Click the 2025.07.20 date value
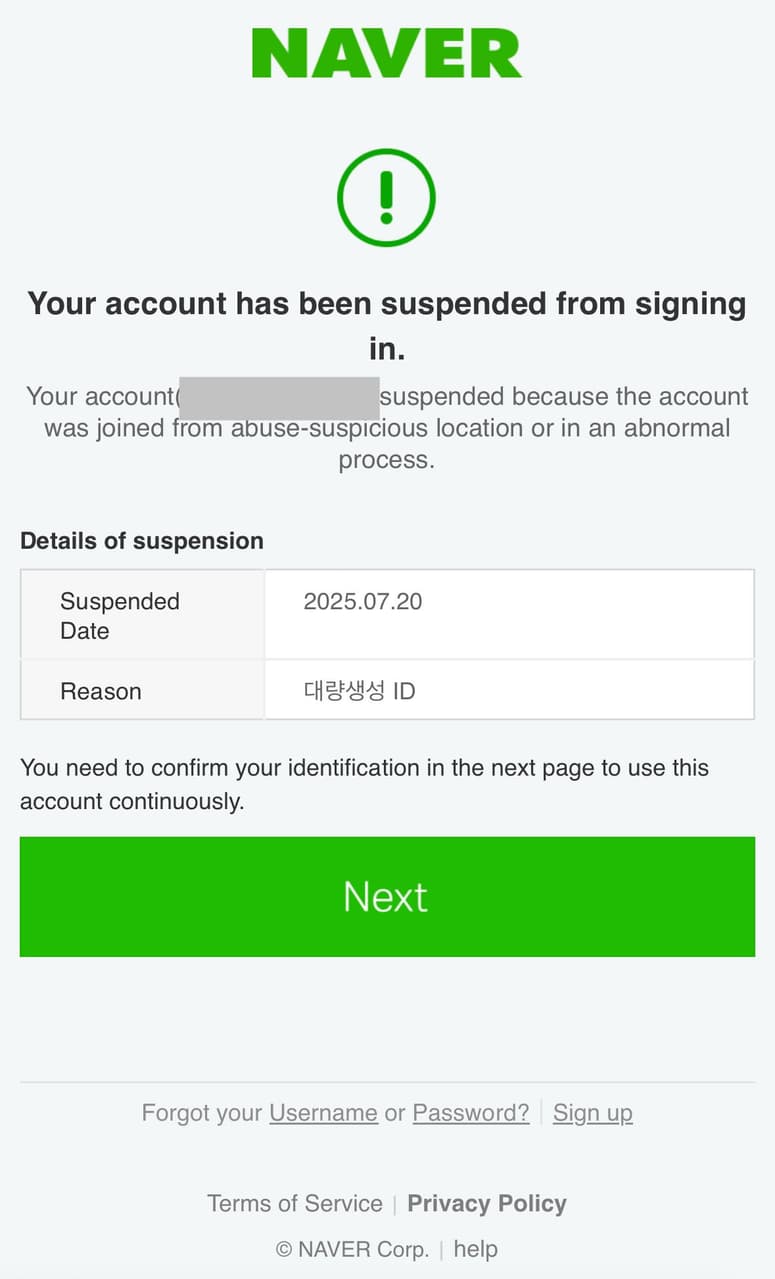 click(363, 601)
